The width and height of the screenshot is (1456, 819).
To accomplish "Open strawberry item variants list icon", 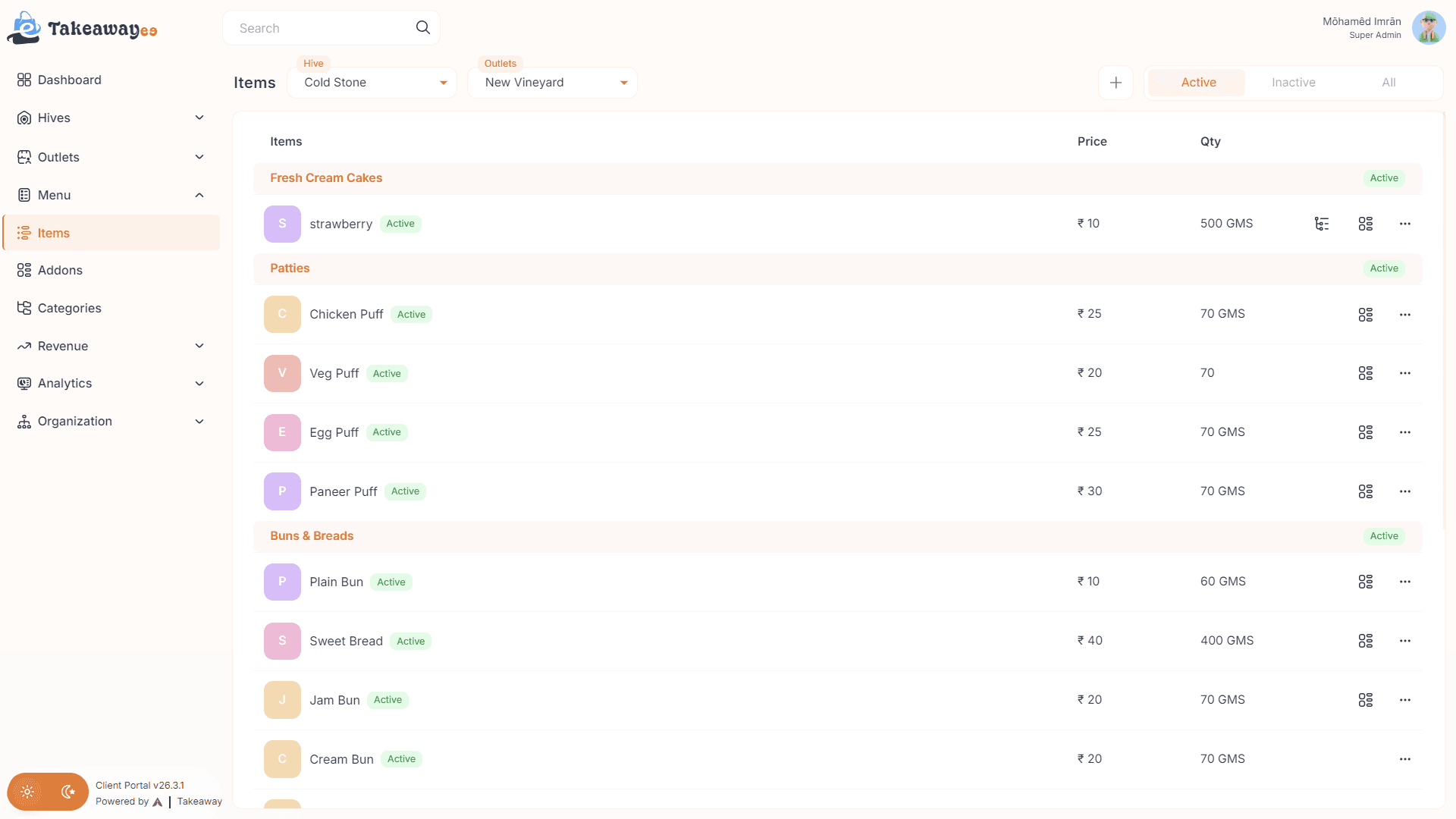I will pyautogui.click(x=1322, y=224).
